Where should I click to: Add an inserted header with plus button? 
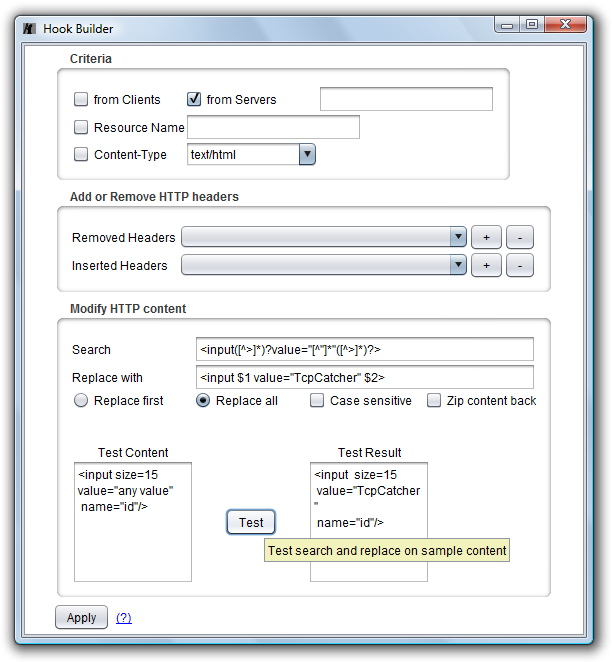click(x=486, y=265)
